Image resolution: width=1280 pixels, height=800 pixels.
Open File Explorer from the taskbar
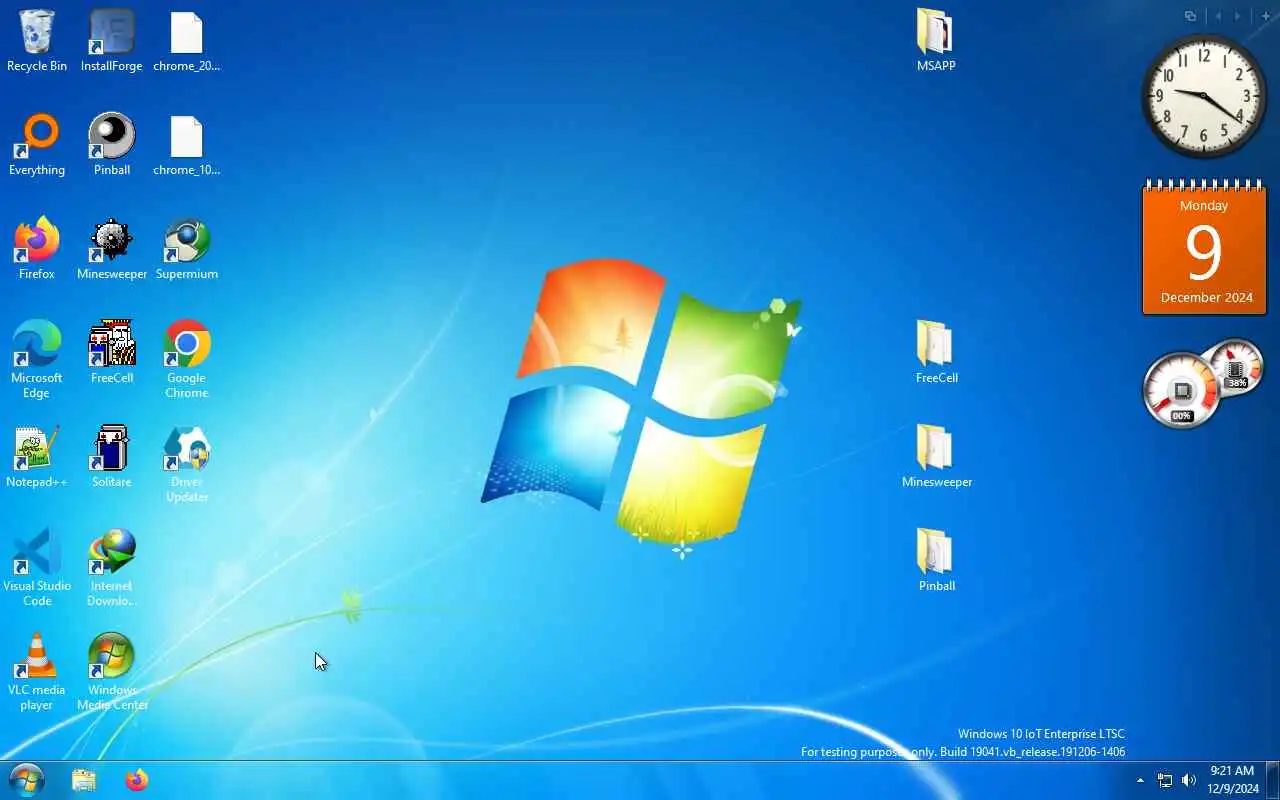tap(84, 780)
